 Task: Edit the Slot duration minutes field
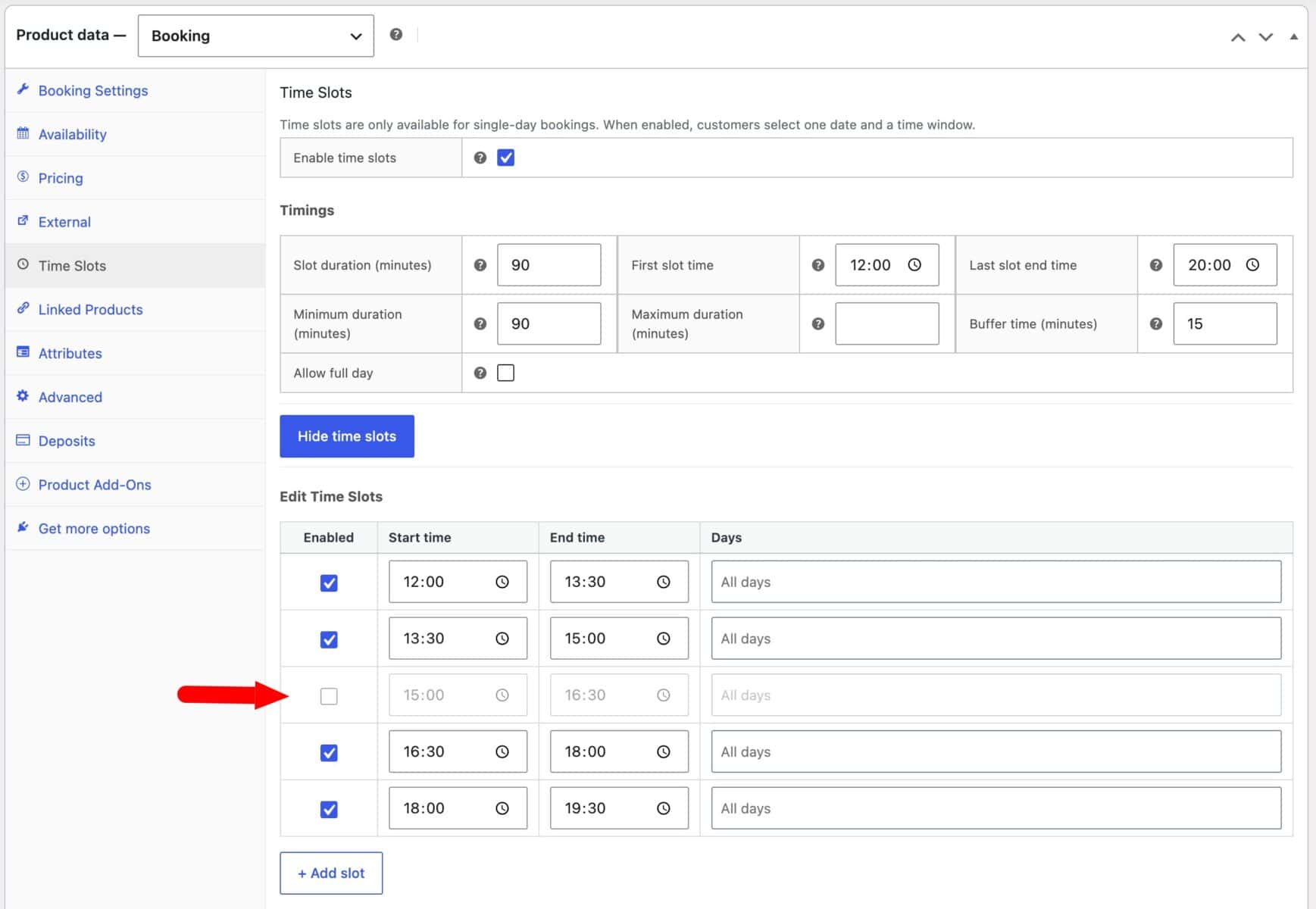(x=549, y=265)
